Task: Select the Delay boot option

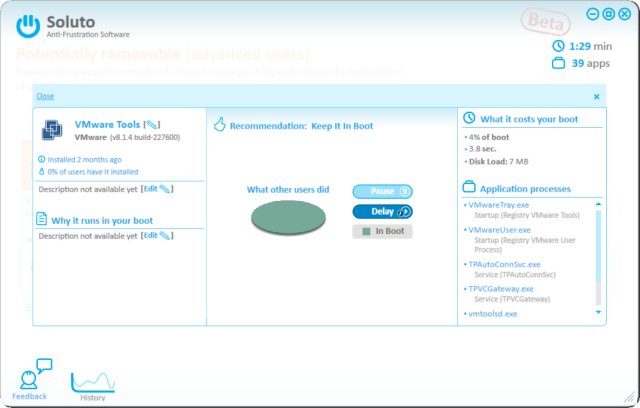Action: [382, 211]
